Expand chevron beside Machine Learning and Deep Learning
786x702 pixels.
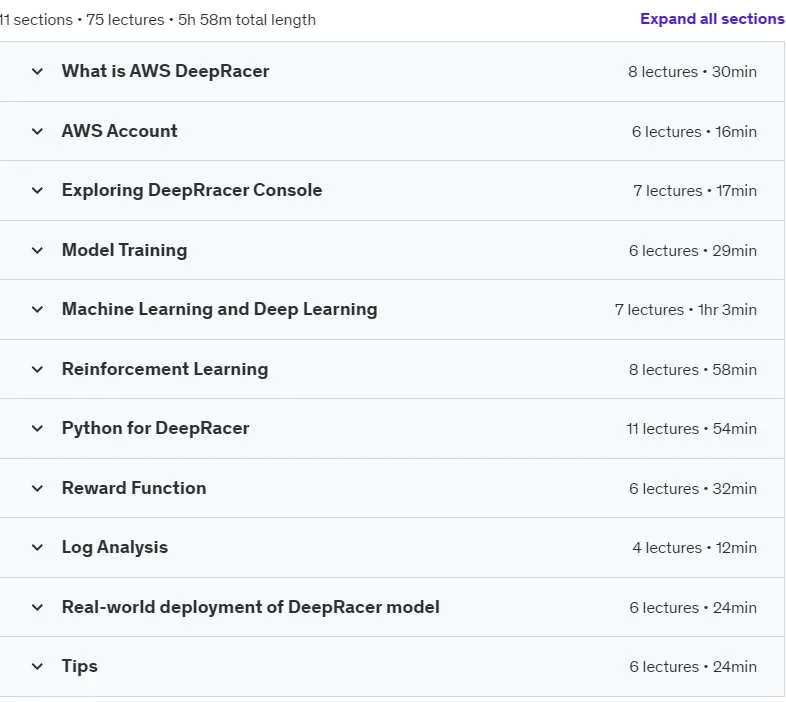tap(37, 309)
